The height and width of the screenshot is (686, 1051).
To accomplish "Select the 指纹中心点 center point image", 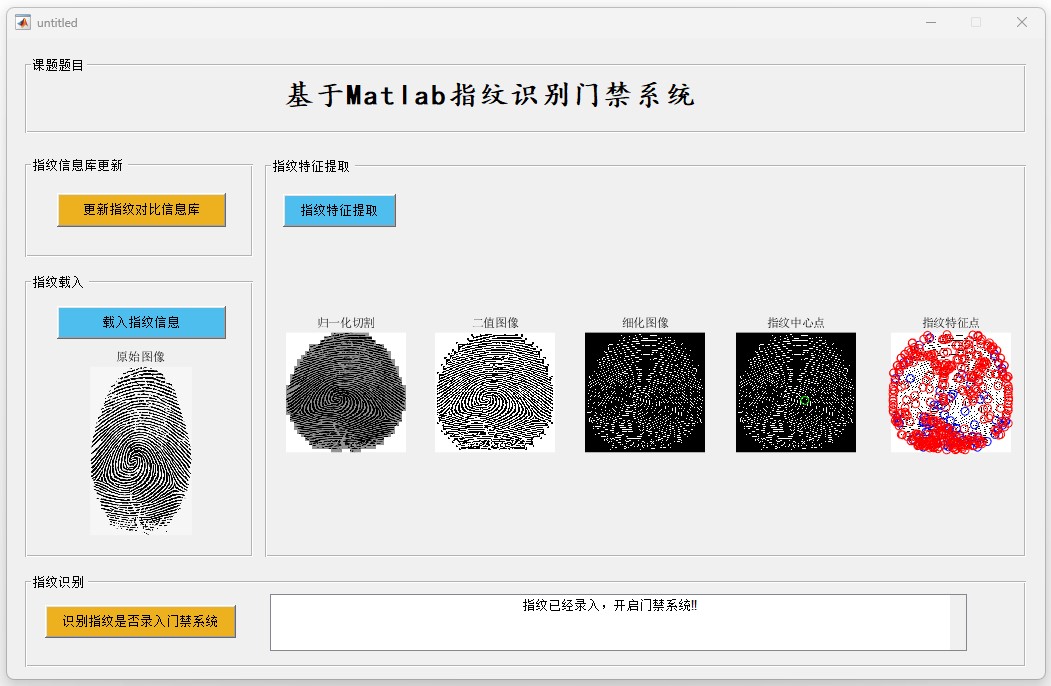I will pyautogui.click(x=796, y=392).
